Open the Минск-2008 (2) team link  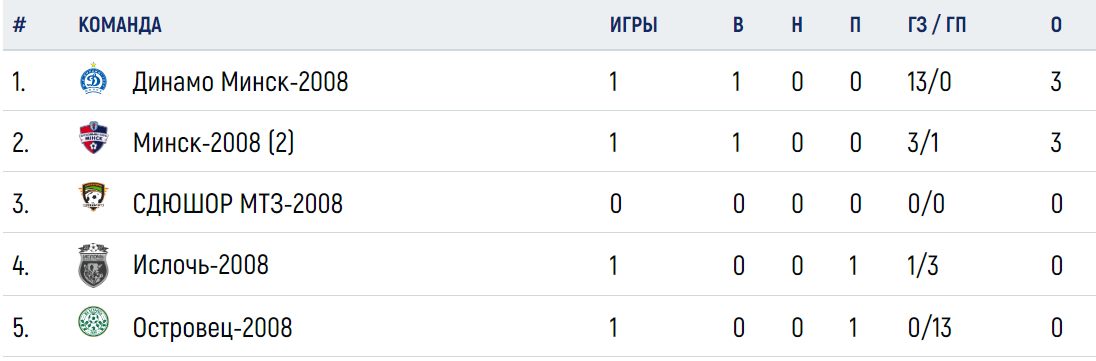coord(213,143)
